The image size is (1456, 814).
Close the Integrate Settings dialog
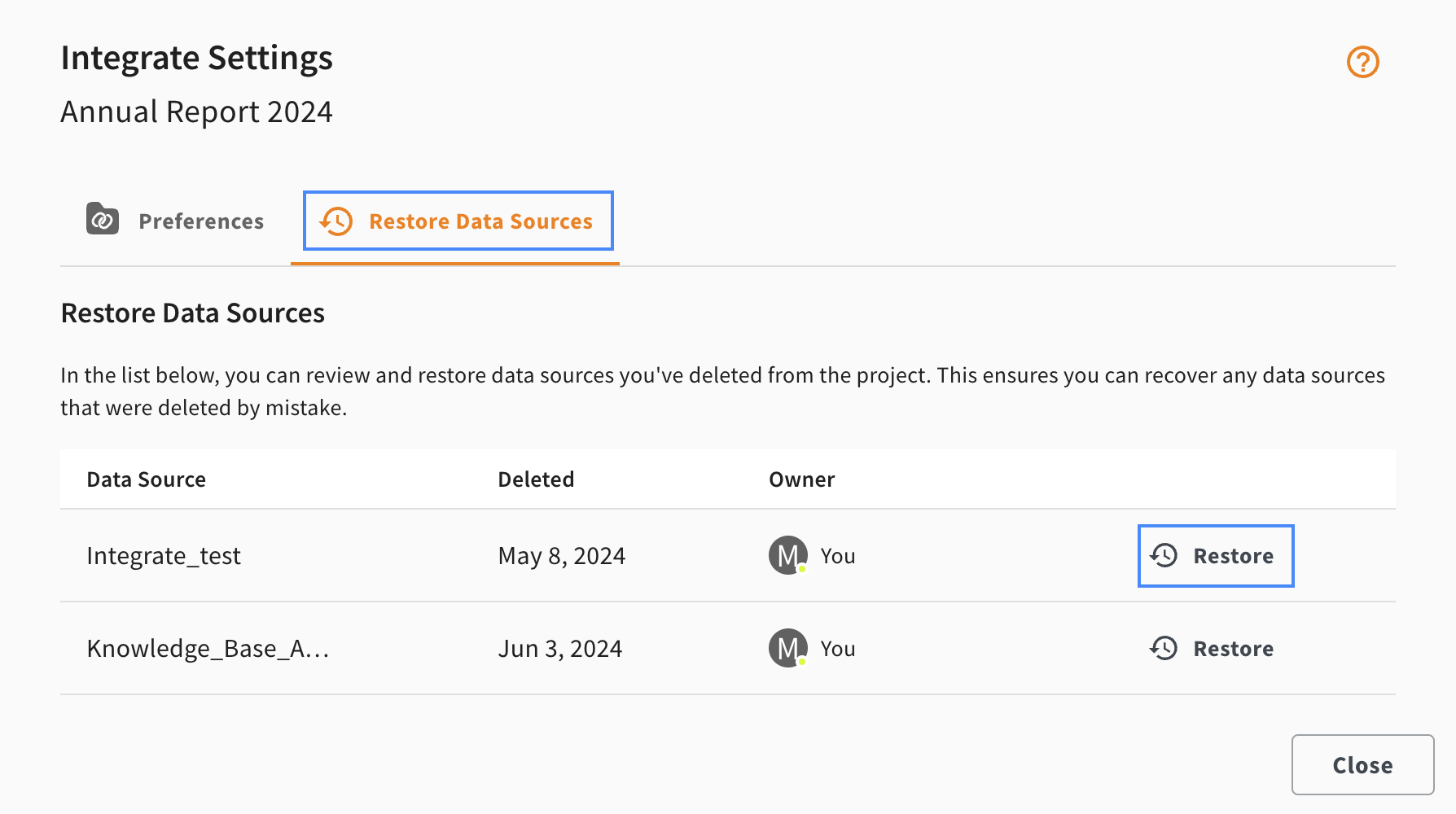pos(1362,764)
